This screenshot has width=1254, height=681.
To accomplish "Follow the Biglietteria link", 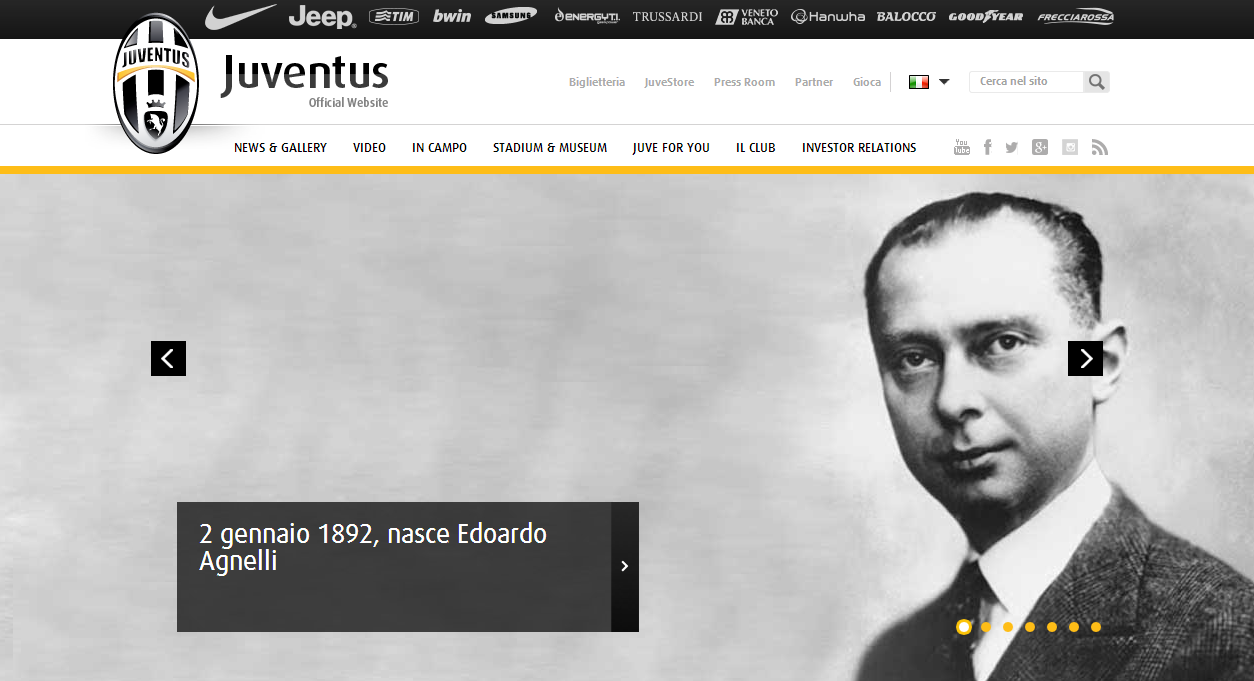I will (597, 82).
